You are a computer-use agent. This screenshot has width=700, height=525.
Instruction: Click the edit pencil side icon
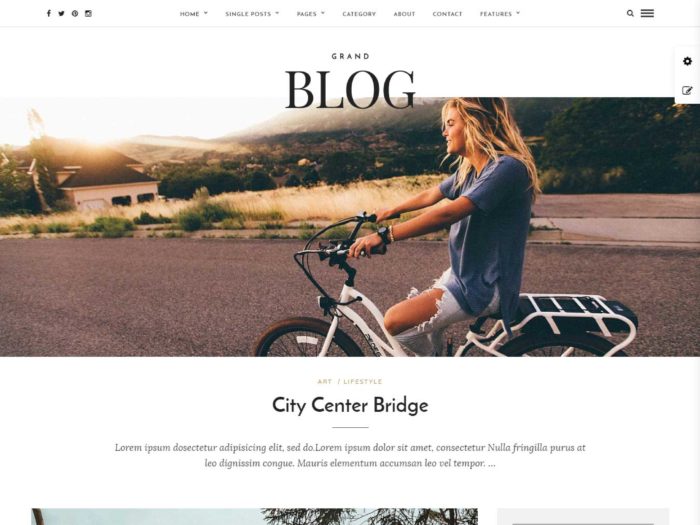tap(688, 91)
